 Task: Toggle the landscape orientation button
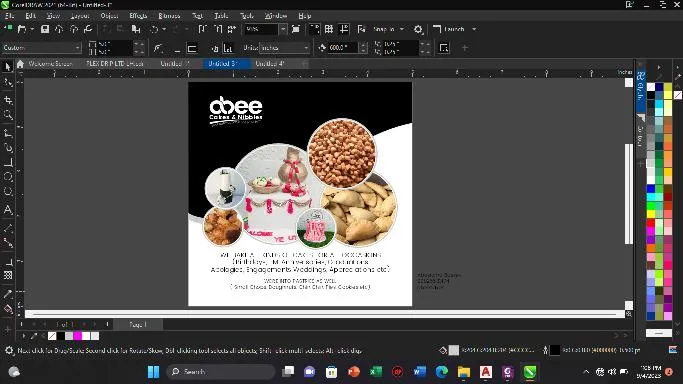point(192,48)
